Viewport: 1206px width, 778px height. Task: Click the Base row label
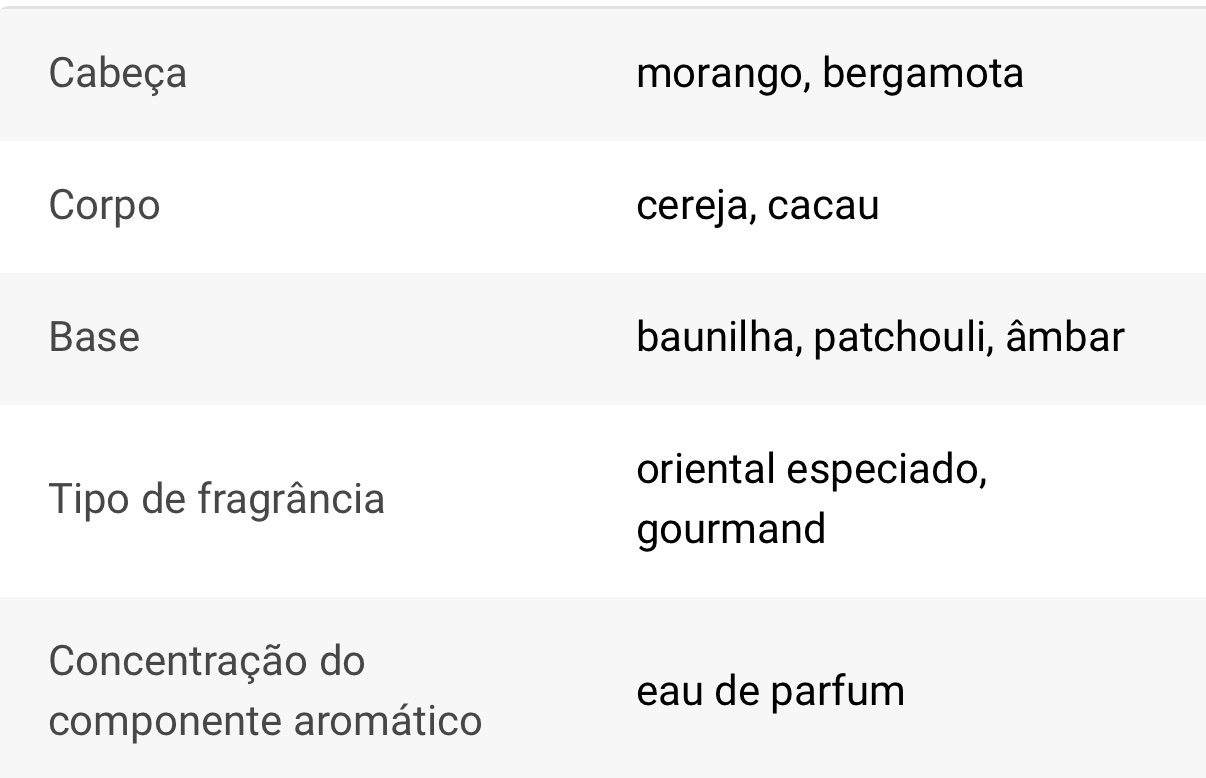pos(94,338)
